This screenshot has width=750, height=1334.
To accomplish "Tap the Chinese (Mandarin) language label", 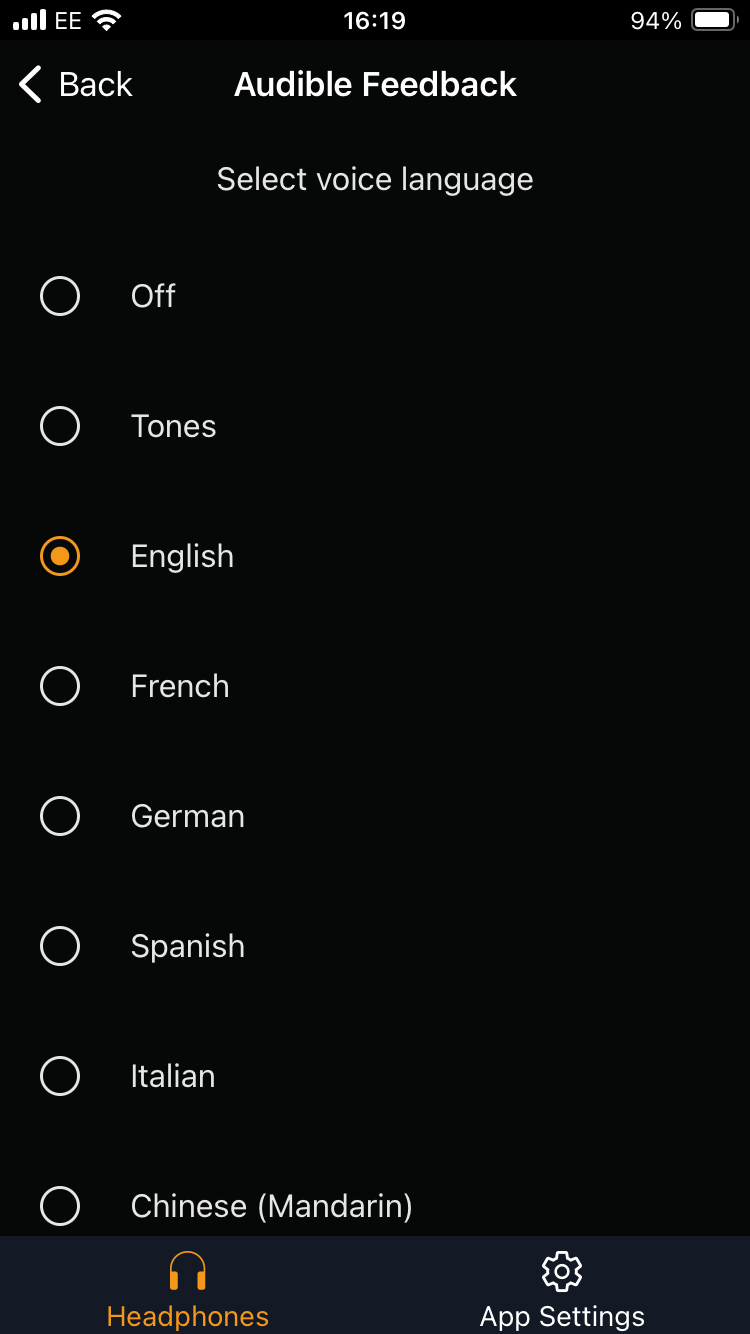I will pos(271,1206).
